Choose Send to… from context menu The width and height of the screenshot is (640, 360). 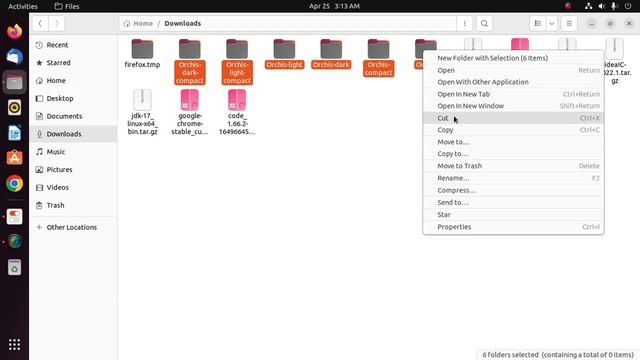click(x=513, y=202)
